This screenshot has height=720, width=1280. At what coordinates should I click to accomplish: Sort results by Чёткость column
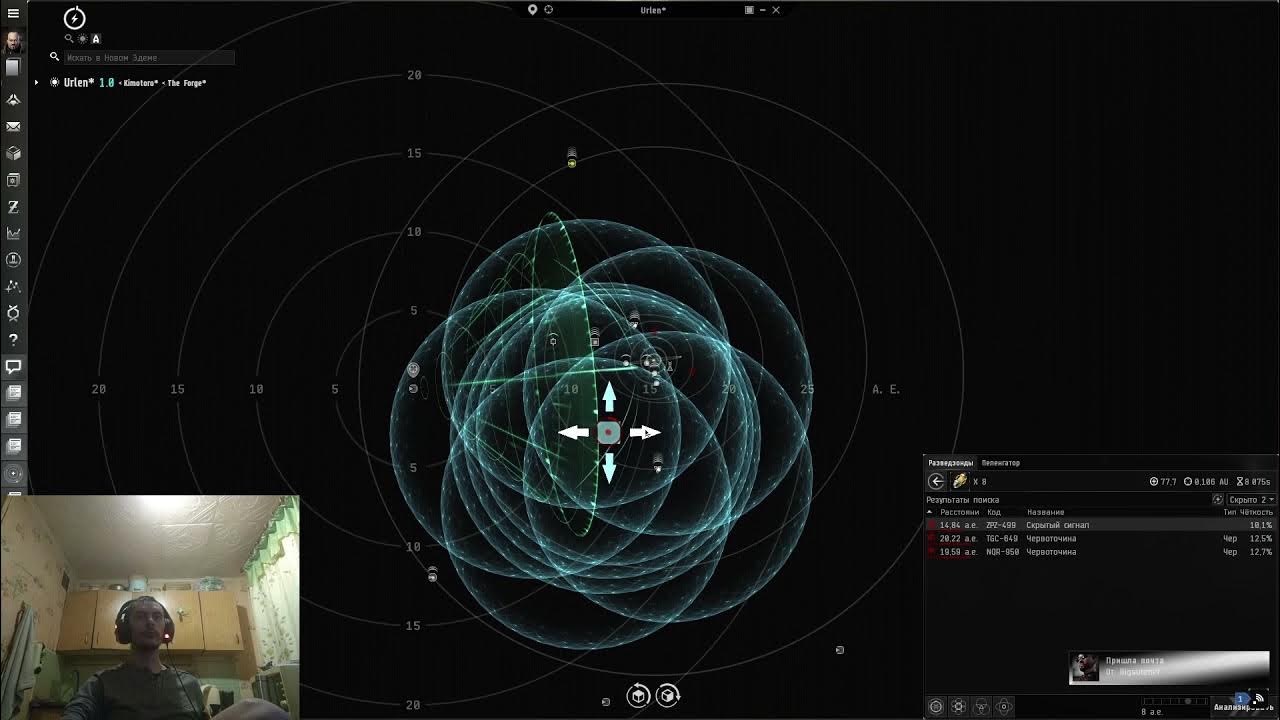tap(1257, 512)
